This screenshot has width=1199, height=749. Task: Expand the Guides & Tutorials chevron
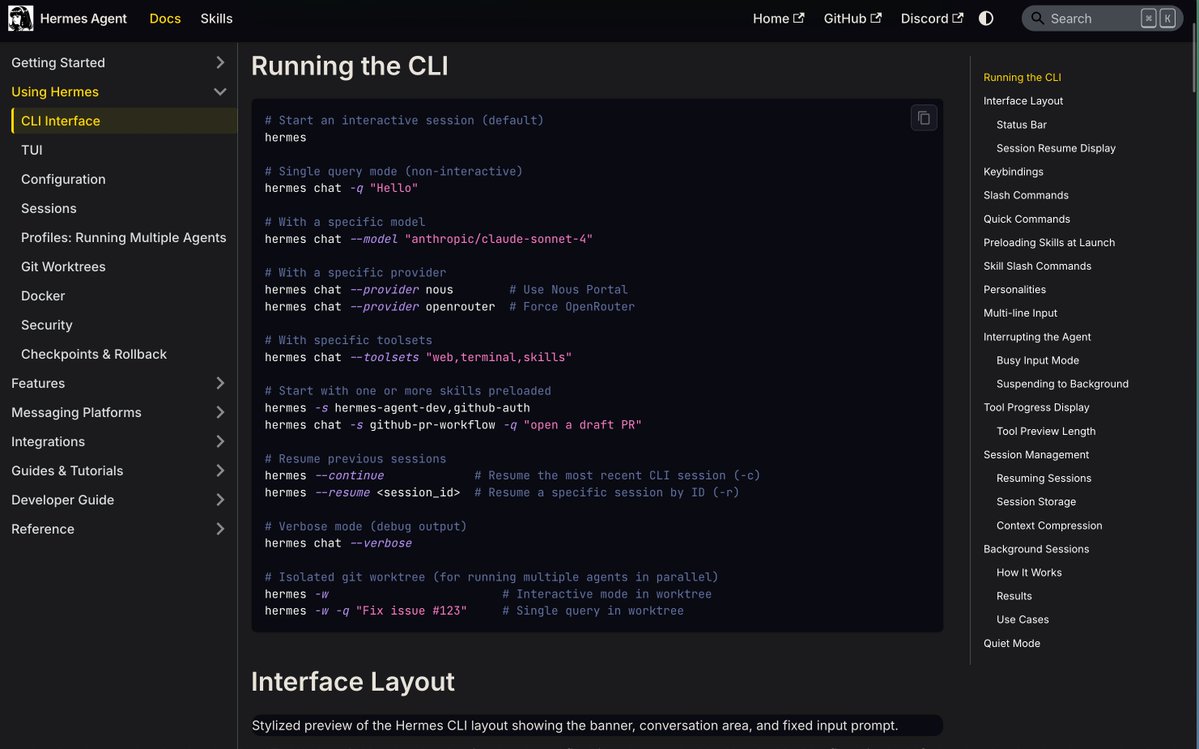(x=220, y=470)
